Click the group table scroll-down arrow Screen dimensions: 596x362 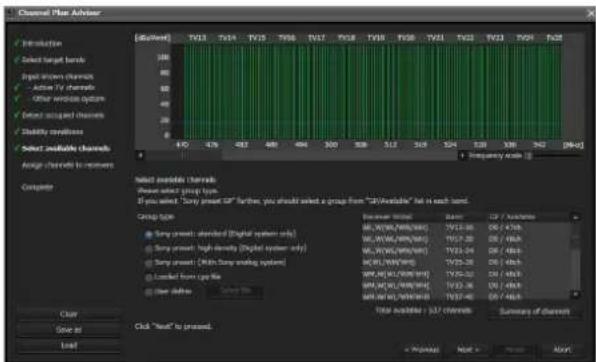[x=575, y=294]
